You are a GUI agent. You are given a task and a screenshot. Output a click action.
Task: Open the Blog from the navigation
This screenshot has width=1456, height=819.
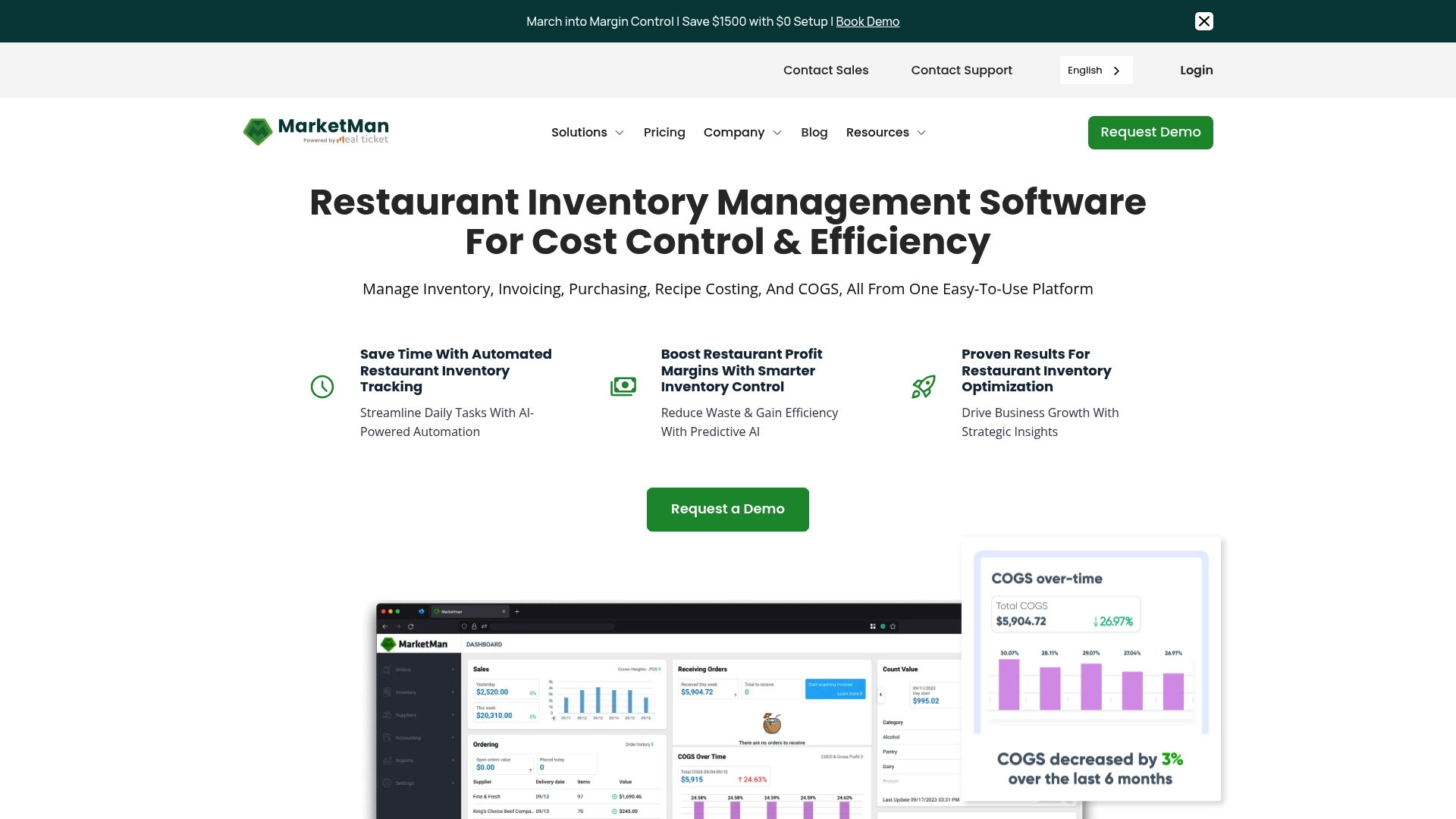[x=814, y=132]
